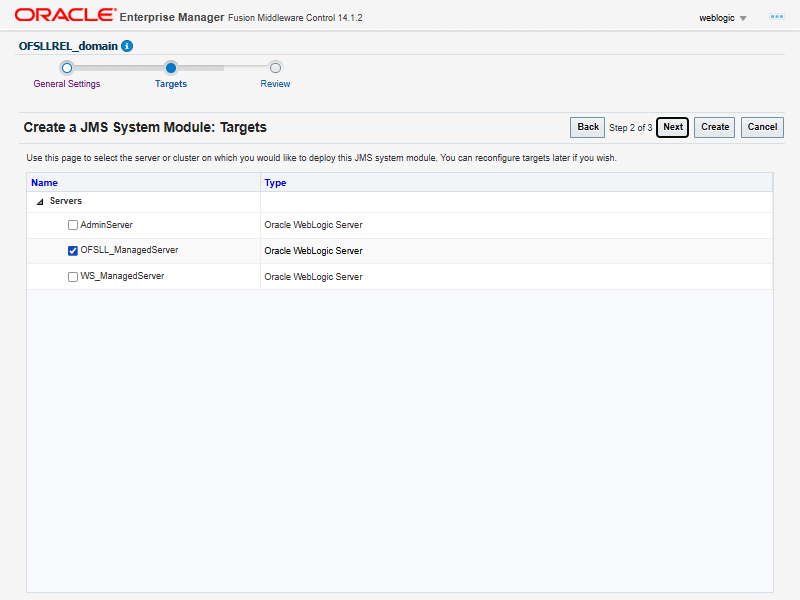The width and height of the screenshot is (800, 600).
Task: Select the Review train step
Action: pyautogui.click(x=275, y=84)
